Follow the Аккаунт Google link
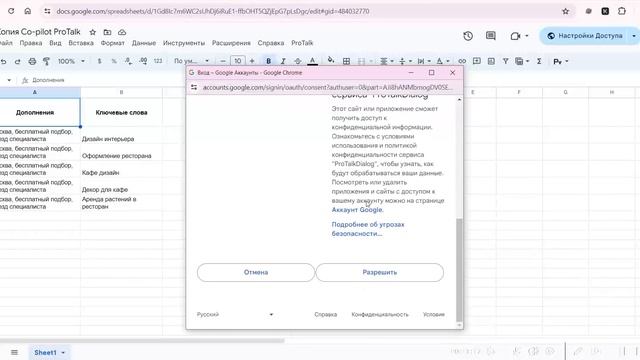This screenshot has height=360, width=640. (x=357, y=210)
